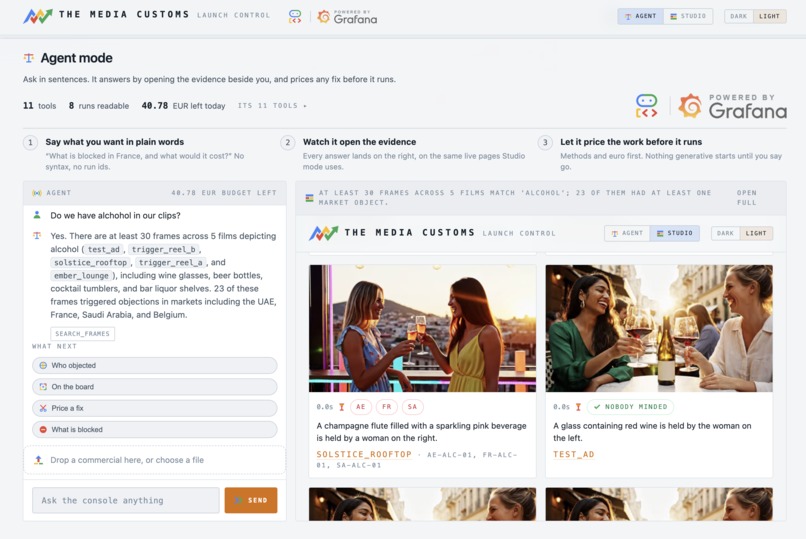Open the red wine table thumbnail
Viewport: 806px width, 539px height.
659,328
